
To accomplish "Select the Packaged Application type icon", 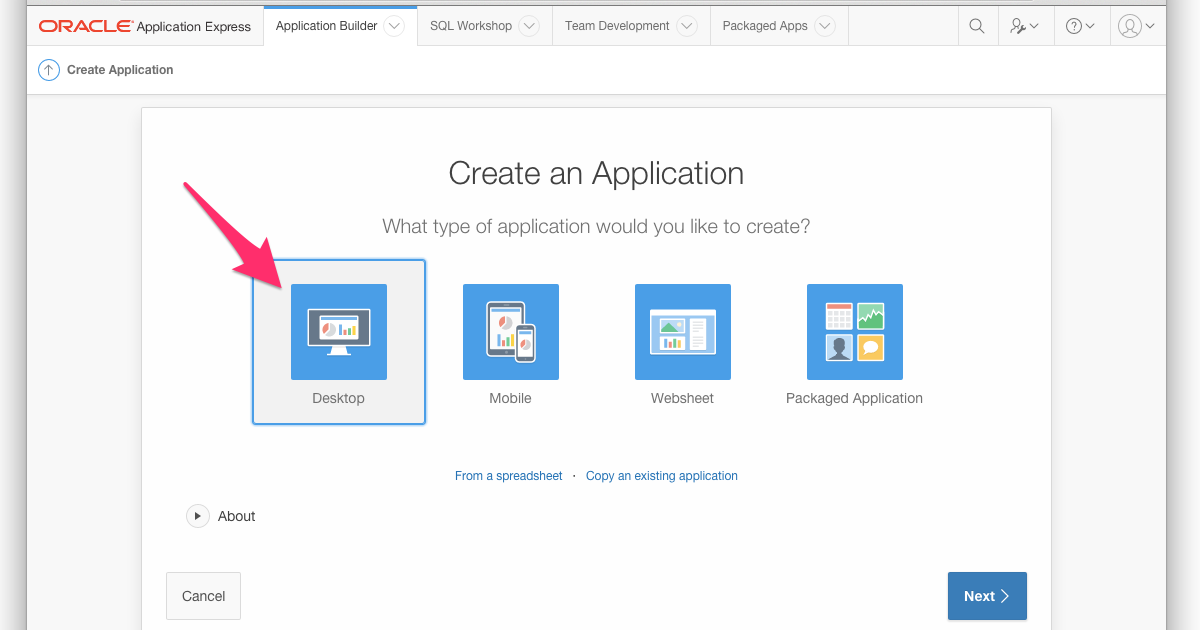I will click(x=854, y=332).
